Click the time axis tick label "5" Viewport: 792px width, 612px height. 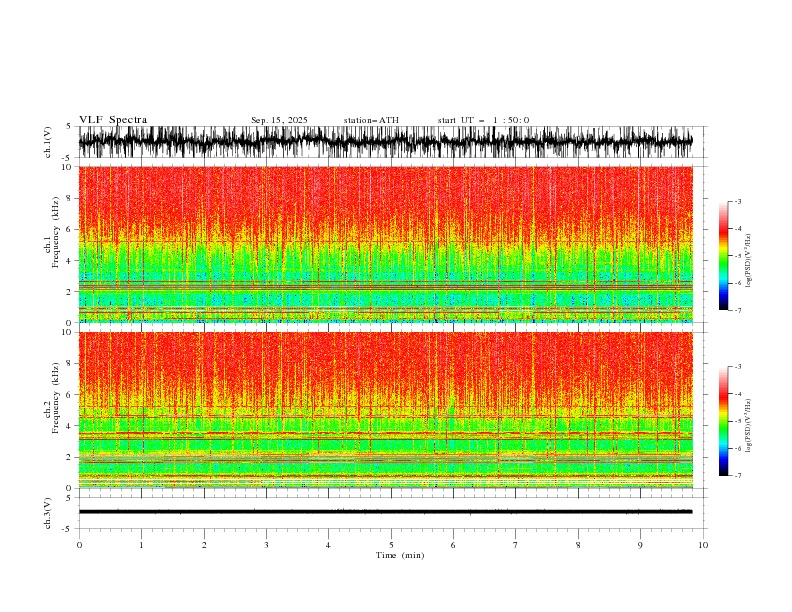[391, 545]
